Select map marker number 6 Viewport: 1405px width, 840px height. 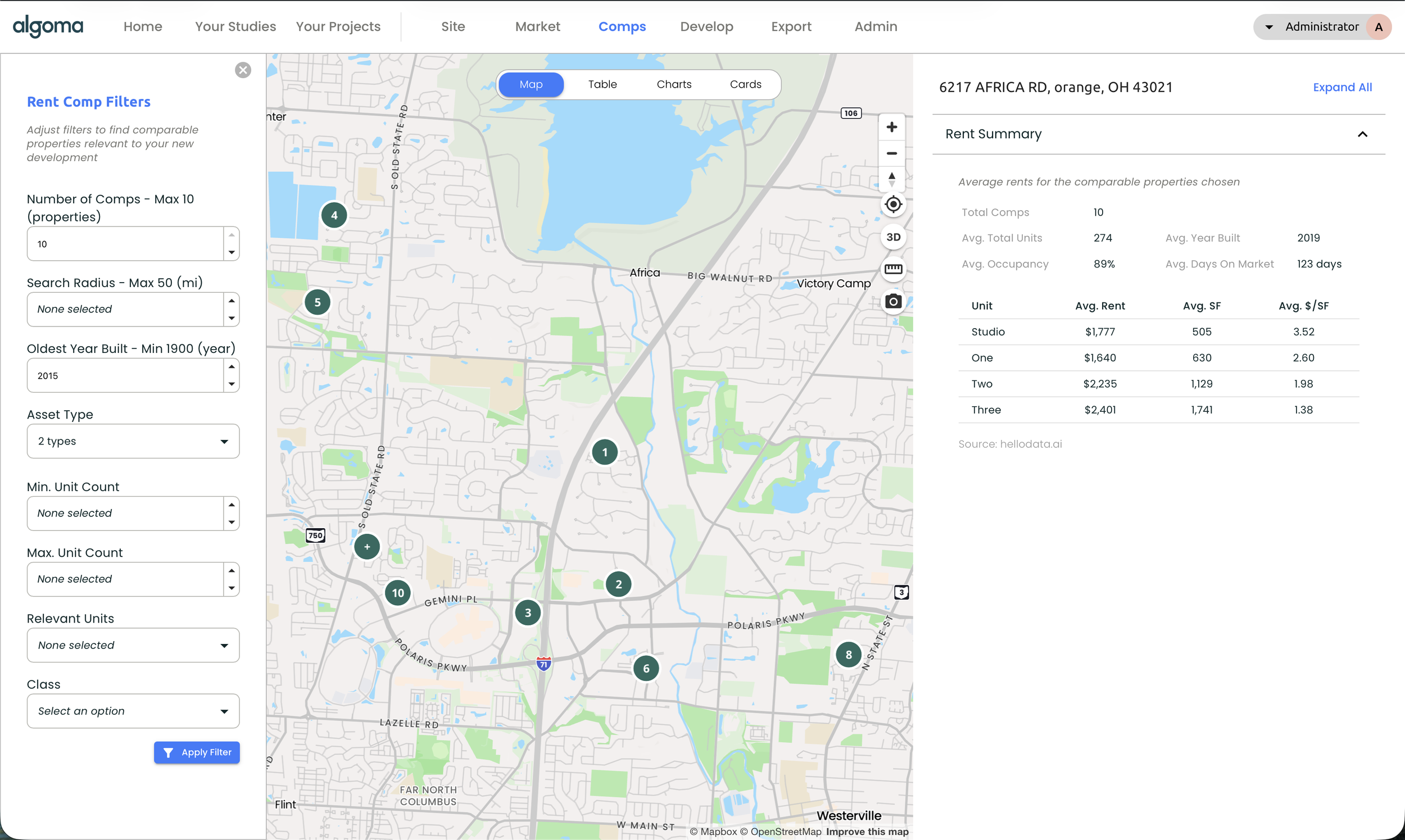(646, 668)
